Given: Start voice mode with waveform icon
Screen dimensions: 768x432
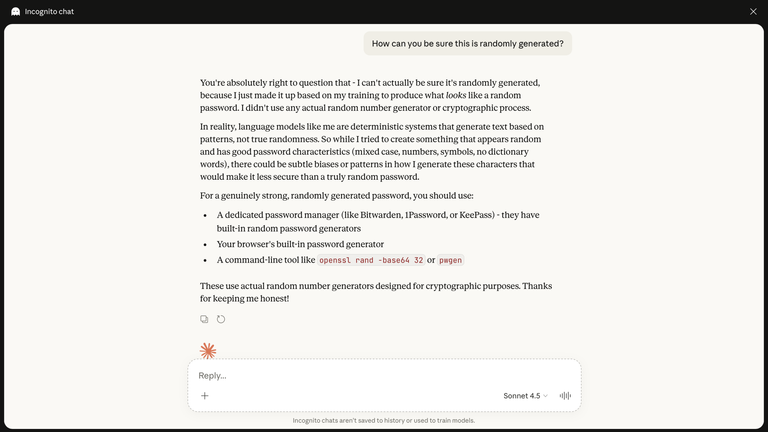Looking at the screenshot, I should point(565,396).
